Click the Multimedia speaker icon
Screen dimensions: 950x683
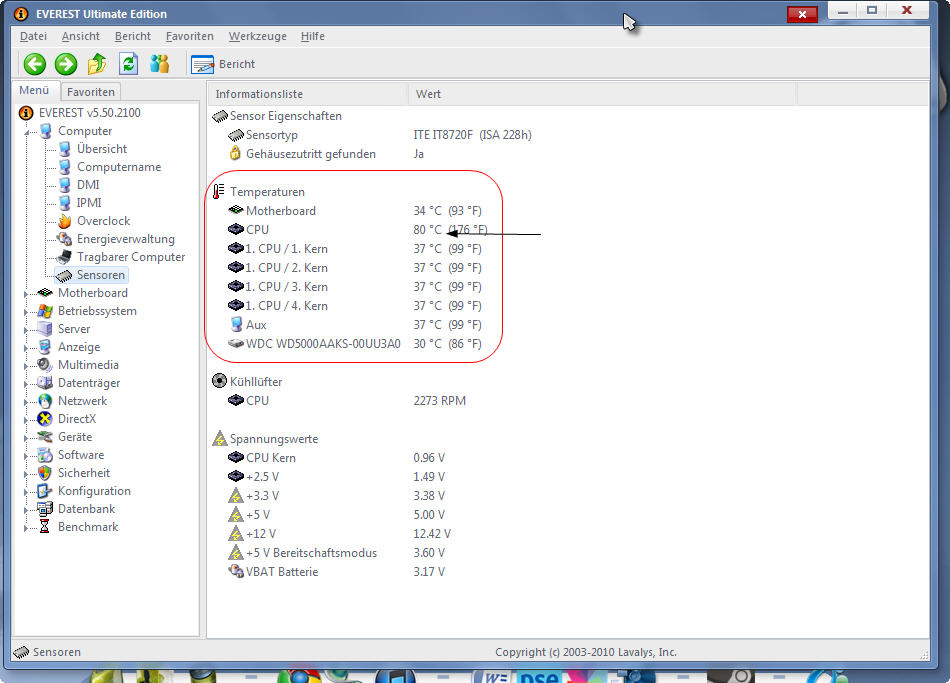[x=45, y=365]
